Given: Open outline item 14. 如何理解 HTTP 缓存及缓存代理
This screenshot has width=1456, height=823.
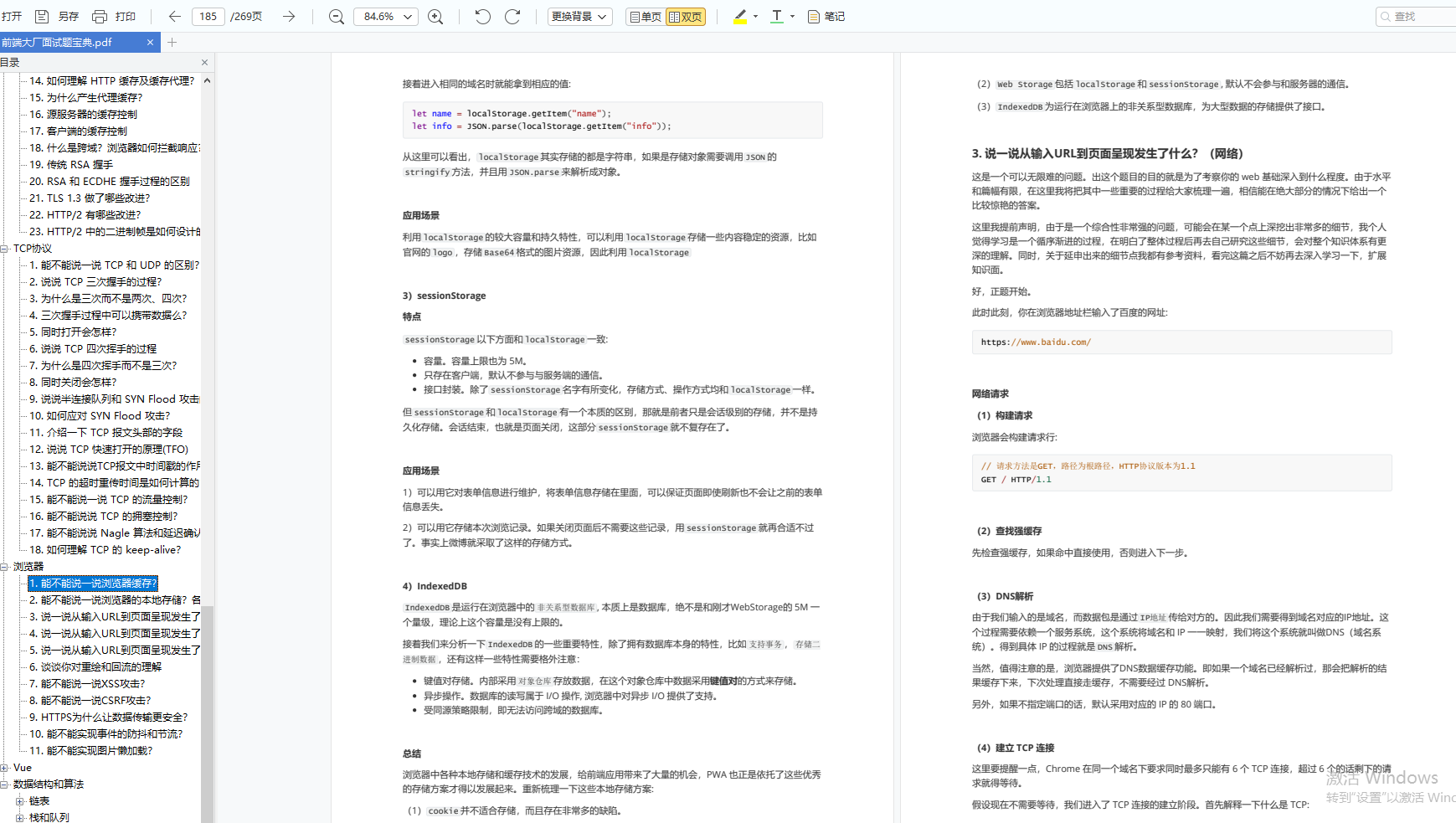Looking at the screenshot, I should click(111, 80).
